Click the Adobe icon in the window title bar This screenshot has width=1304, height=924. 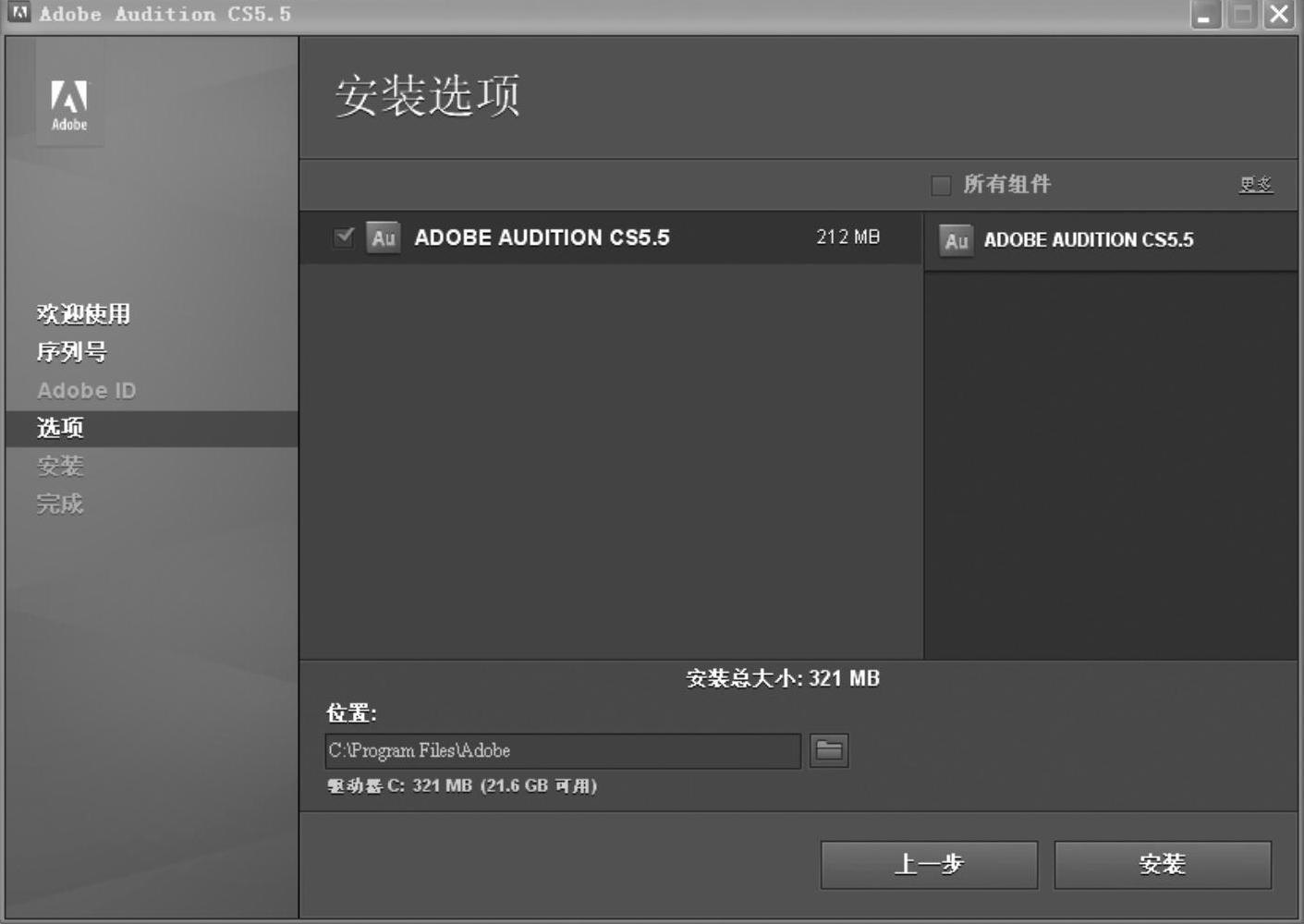19,13
